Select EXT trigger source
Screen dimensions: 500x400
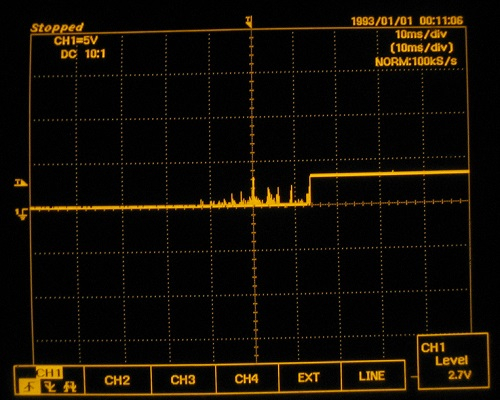point(309,378)
